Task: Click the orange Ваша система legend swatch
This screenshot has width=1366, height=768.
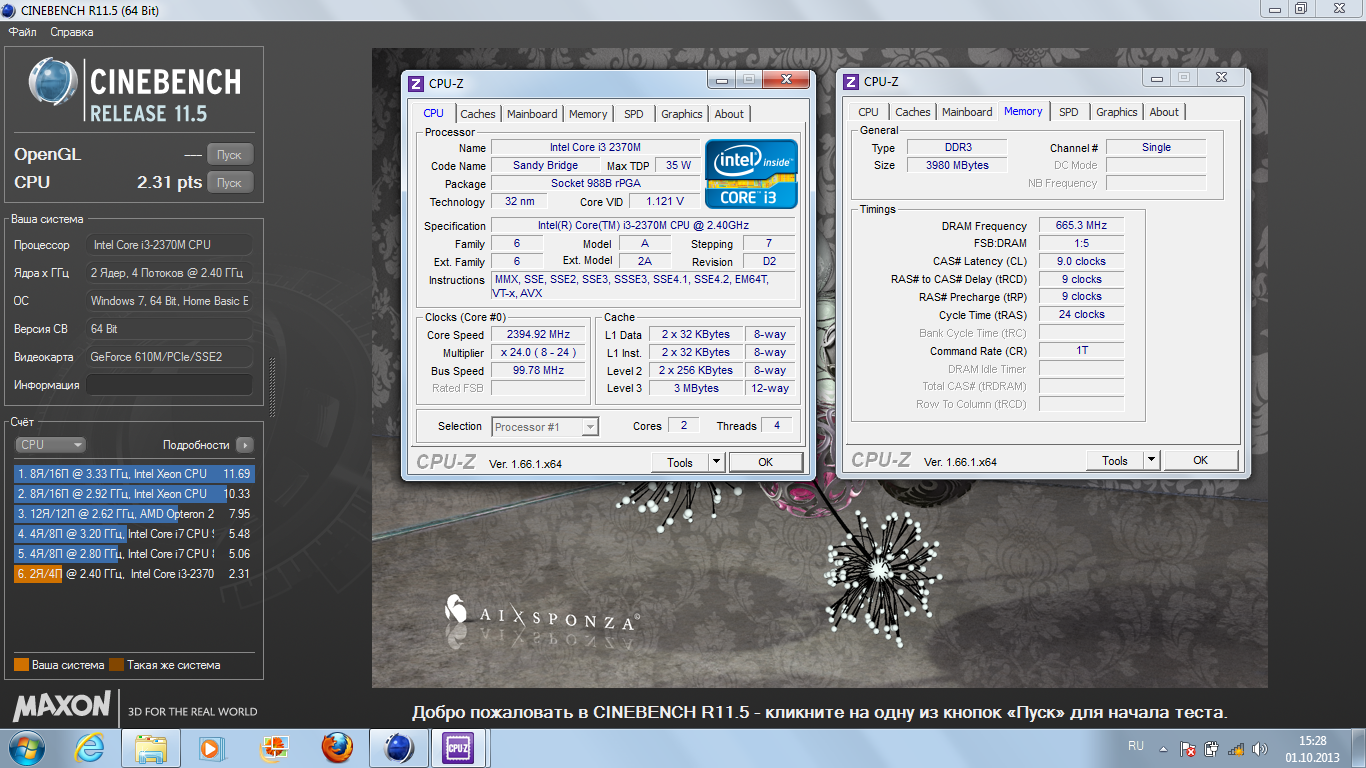Action: pos(21,665)
